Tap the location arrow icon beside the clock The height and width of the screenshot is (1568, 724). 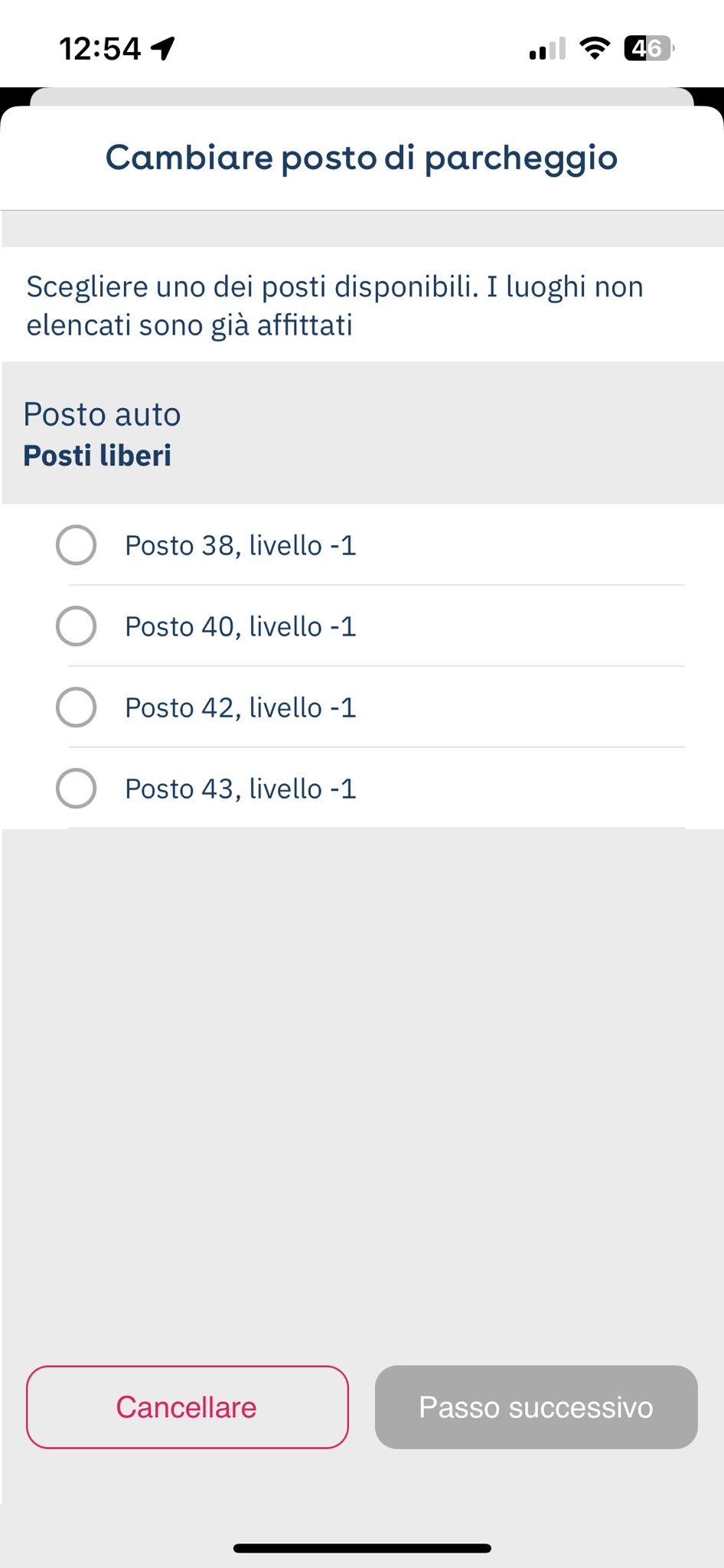tap(163, 48)
